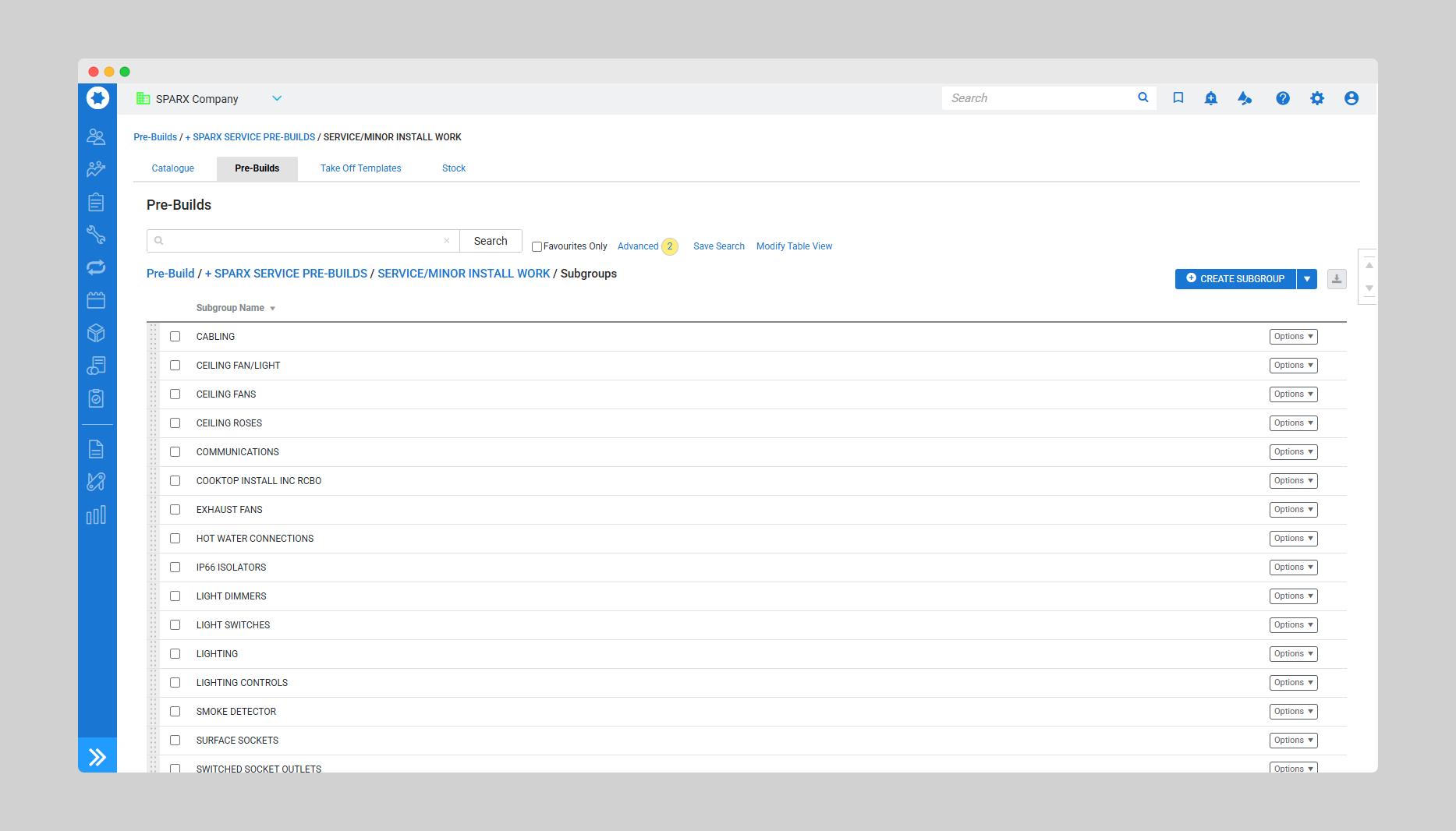
Task: Open the user profile icon
Action: coord(1351,98)
